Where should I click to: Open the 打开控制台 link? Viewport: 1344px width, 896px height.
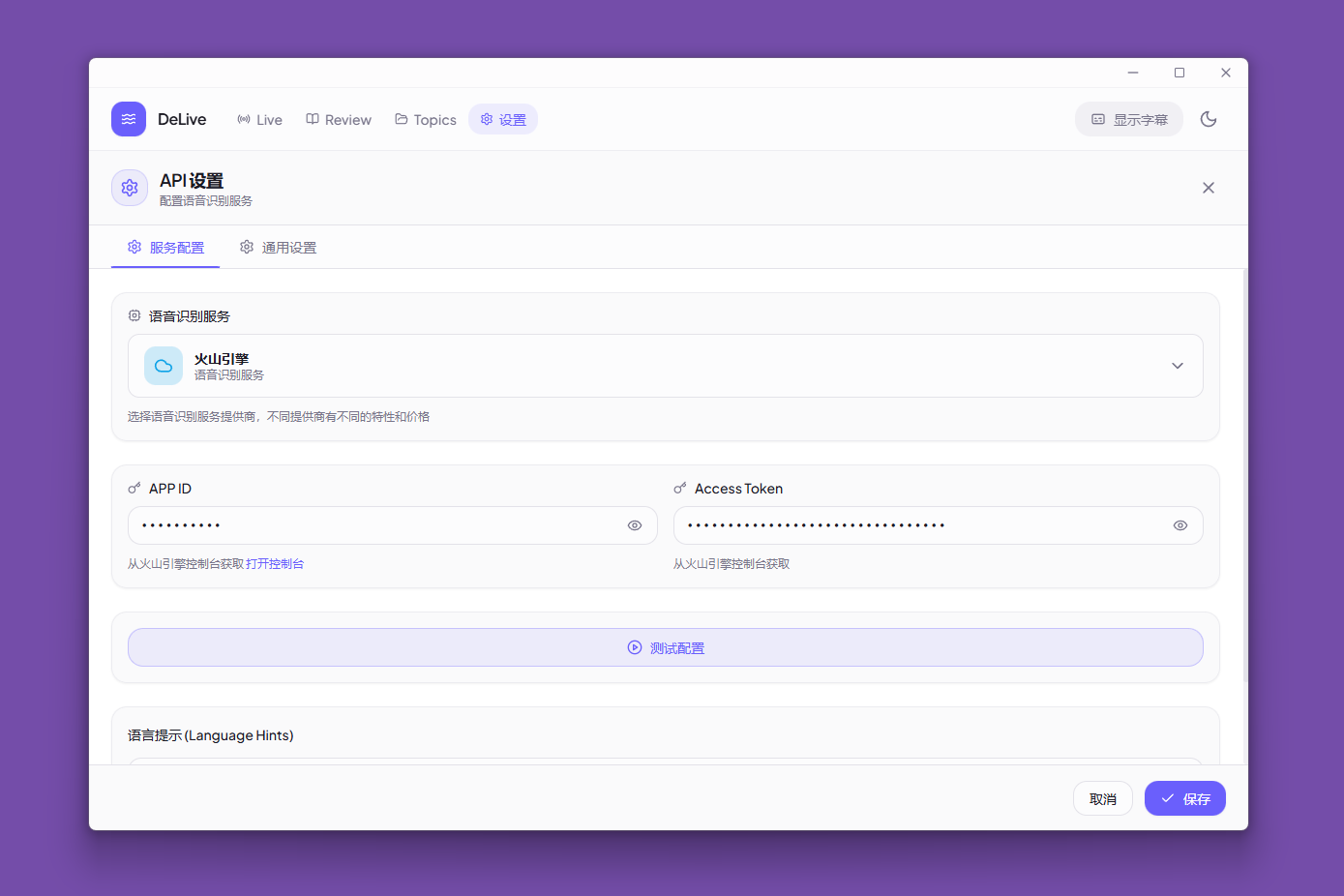tap(275, 564)
